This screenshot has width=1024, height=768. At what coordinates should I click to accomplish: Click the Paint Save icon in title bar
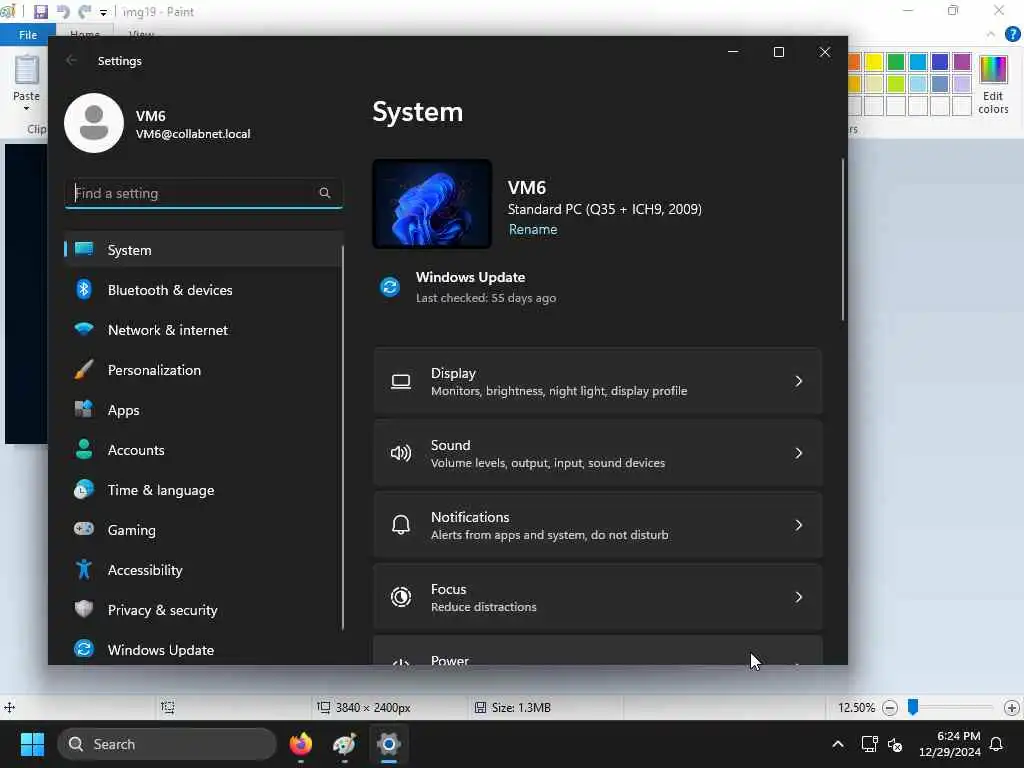[x=40, y=11]
